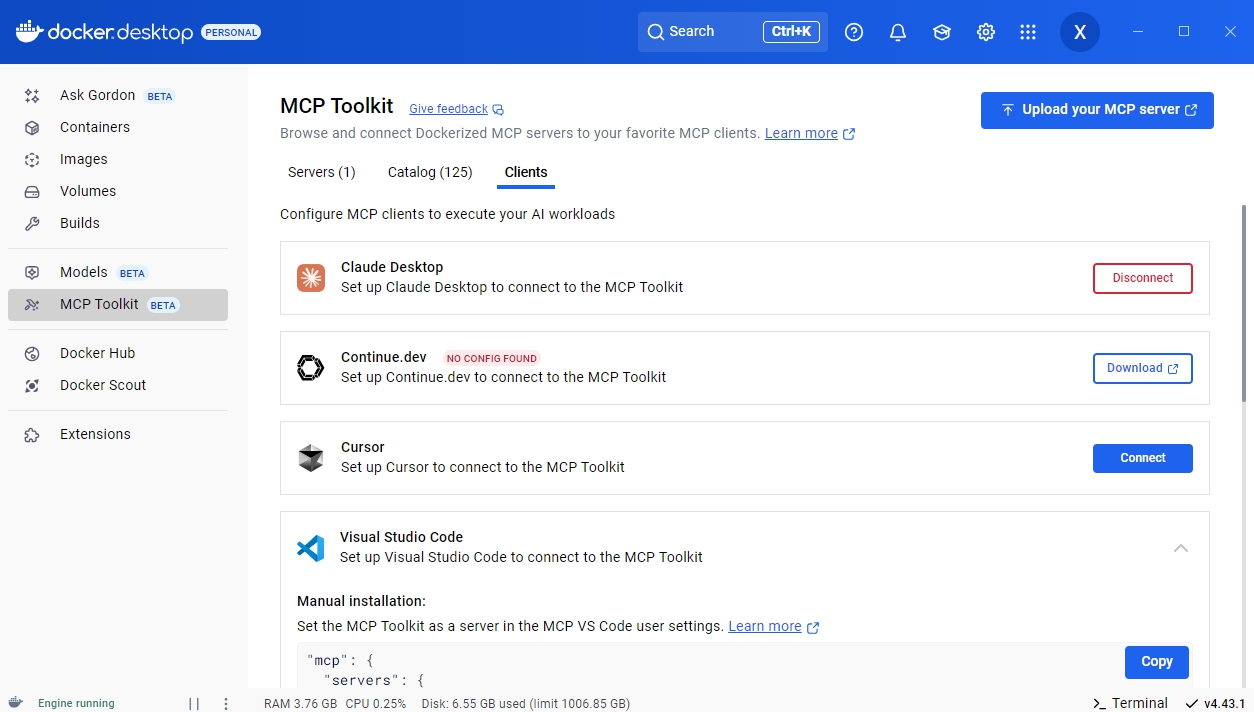Click the Claude Desktop client icon
This screenshot has width=1254, height=712.
pyautogui.click(x=311, y=278)
